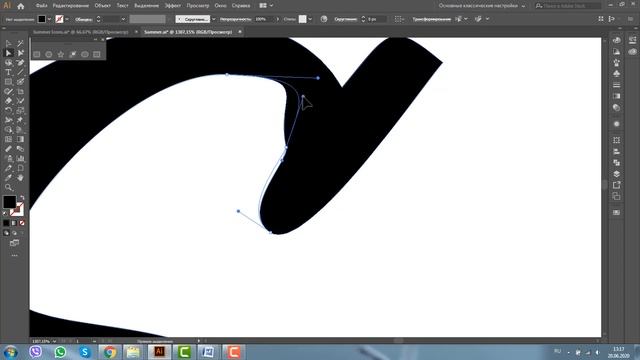Enable Draw Normal mode
Screen dimensions: 640x360
coord(6,233)
